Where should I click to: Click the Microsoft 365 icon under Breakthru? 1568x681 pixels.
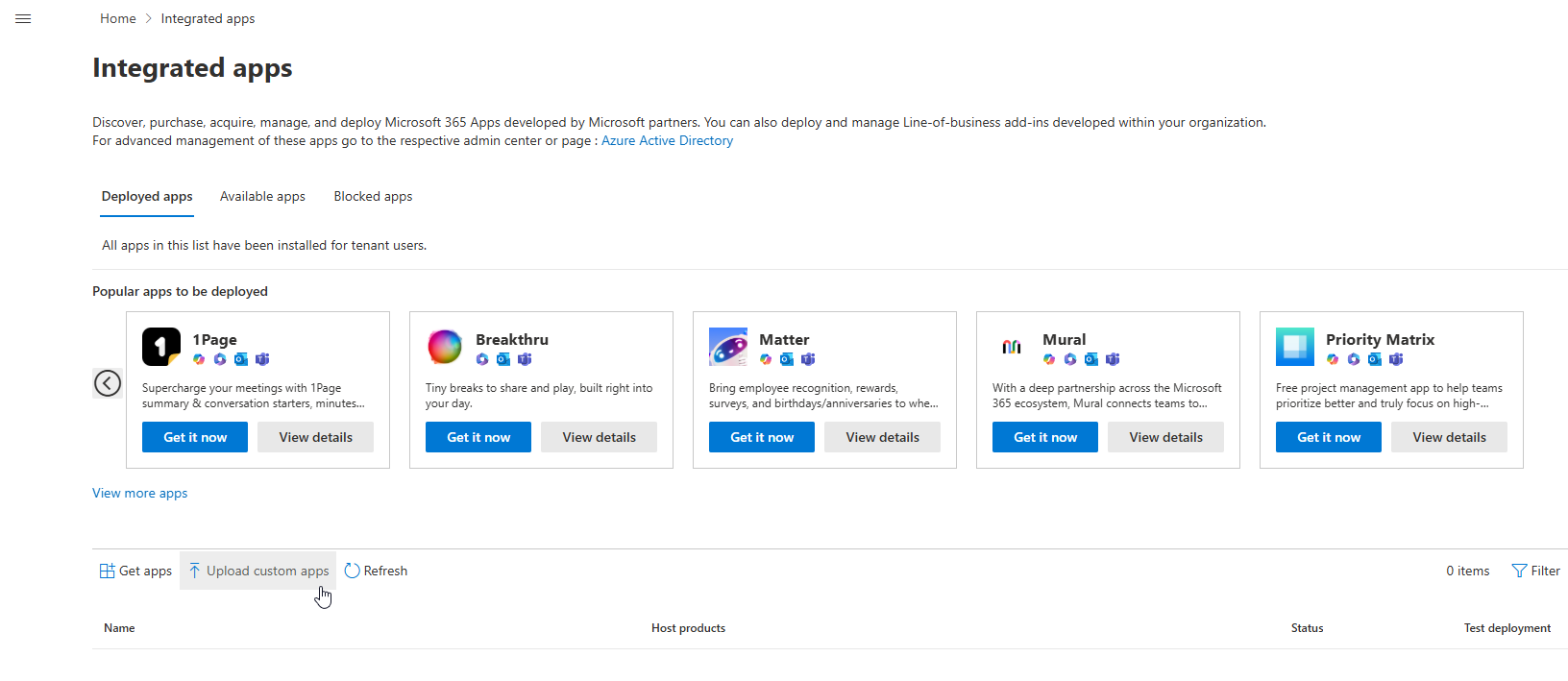tap(482, 359)
